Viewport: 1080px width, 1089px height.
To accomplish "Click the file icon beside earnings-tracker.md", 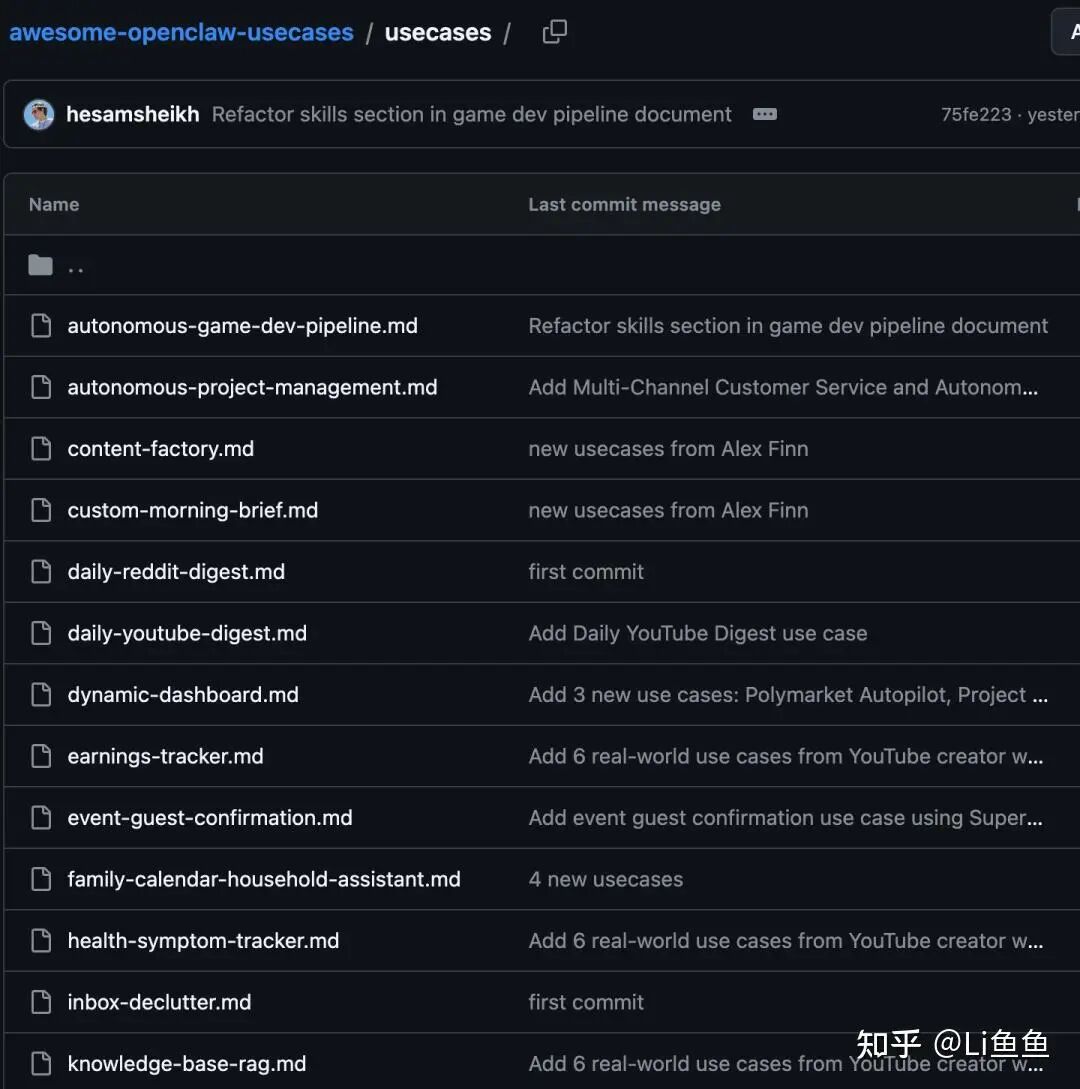I will pyautogui.click(x=40, y=756).
